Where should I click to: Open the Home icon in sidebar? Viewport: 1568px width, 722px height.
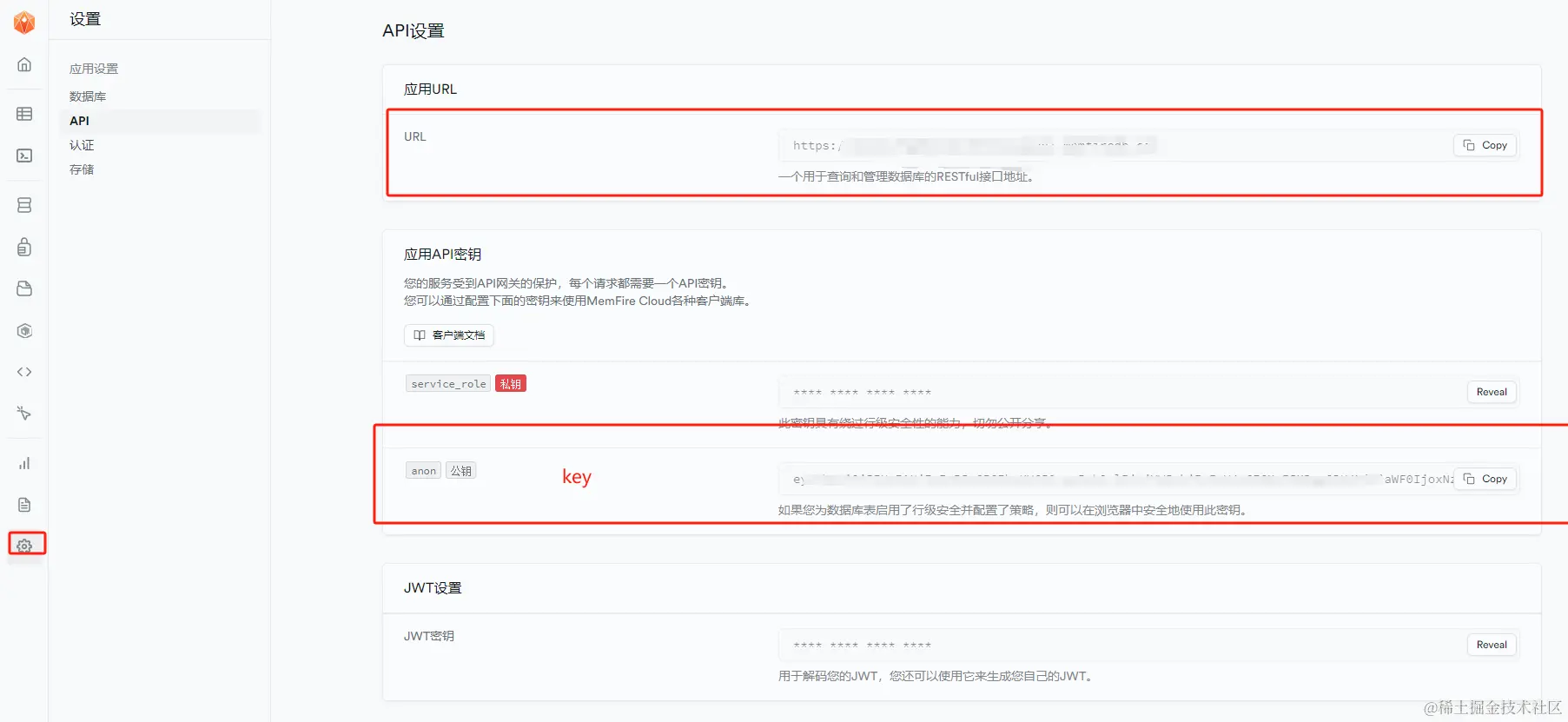click(x=24, y=64)
